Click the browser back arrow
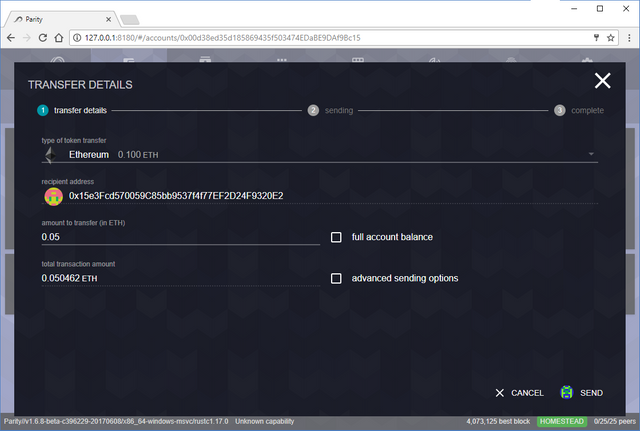This screenshot has height=431, width=640. [11, 38]
